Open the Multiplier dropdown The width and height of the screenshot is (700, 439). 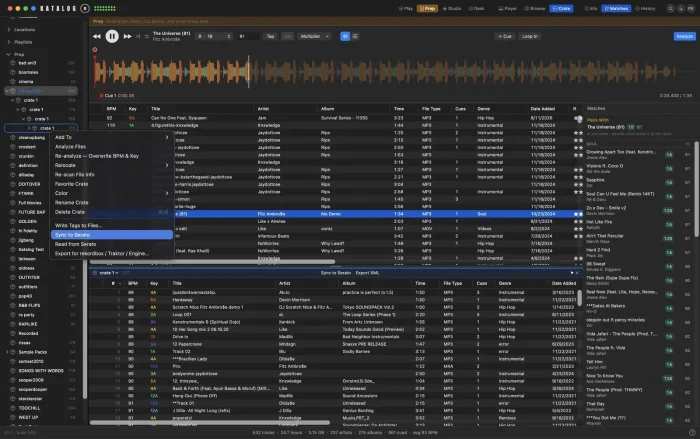(314, 36)
